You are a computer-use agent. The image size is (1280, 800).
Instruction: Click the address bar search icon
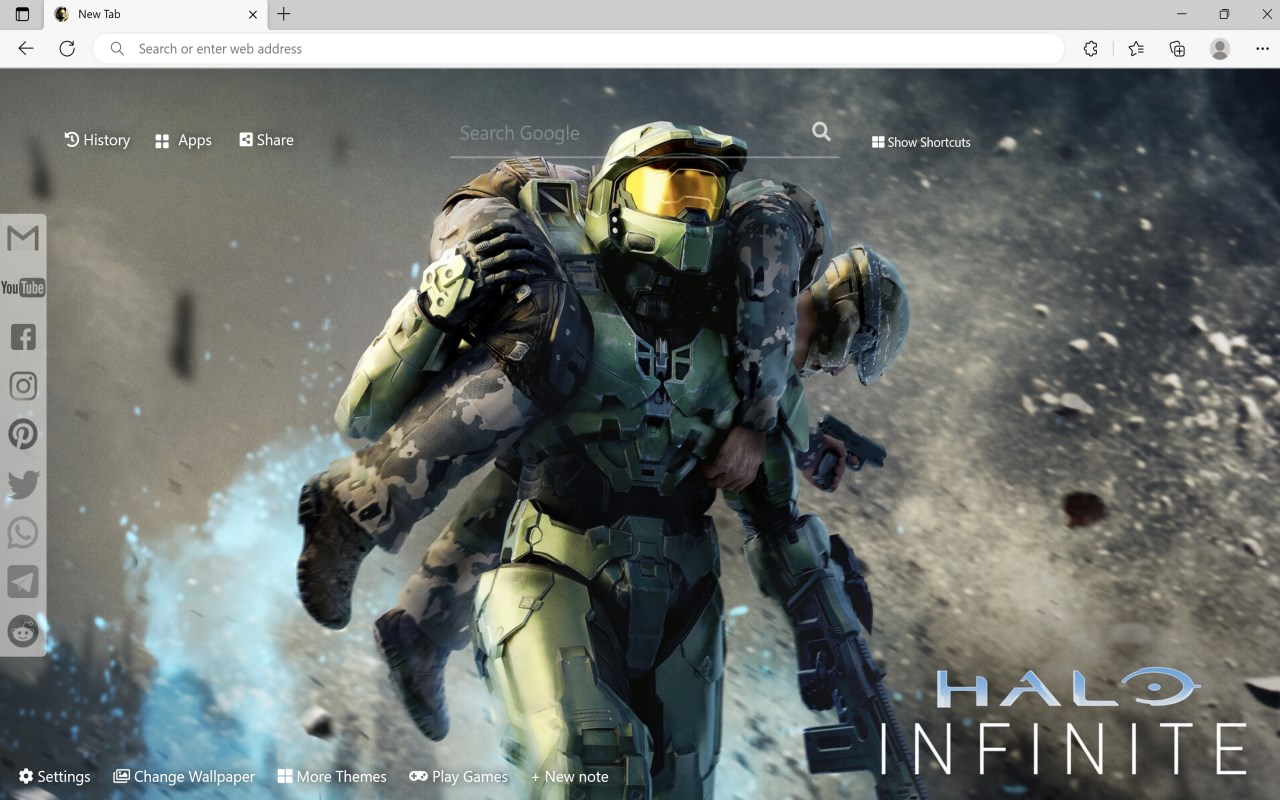click(117, 48)
